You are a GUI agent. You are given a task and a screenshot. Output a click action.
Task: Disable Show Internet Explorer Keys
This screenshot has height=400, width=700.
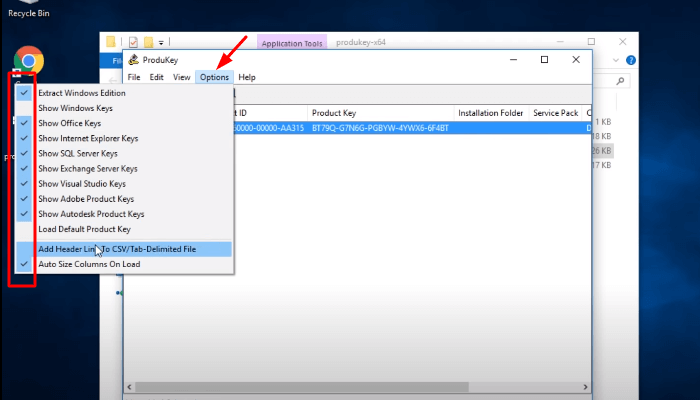pyautogui.click(x=88, y=138)
